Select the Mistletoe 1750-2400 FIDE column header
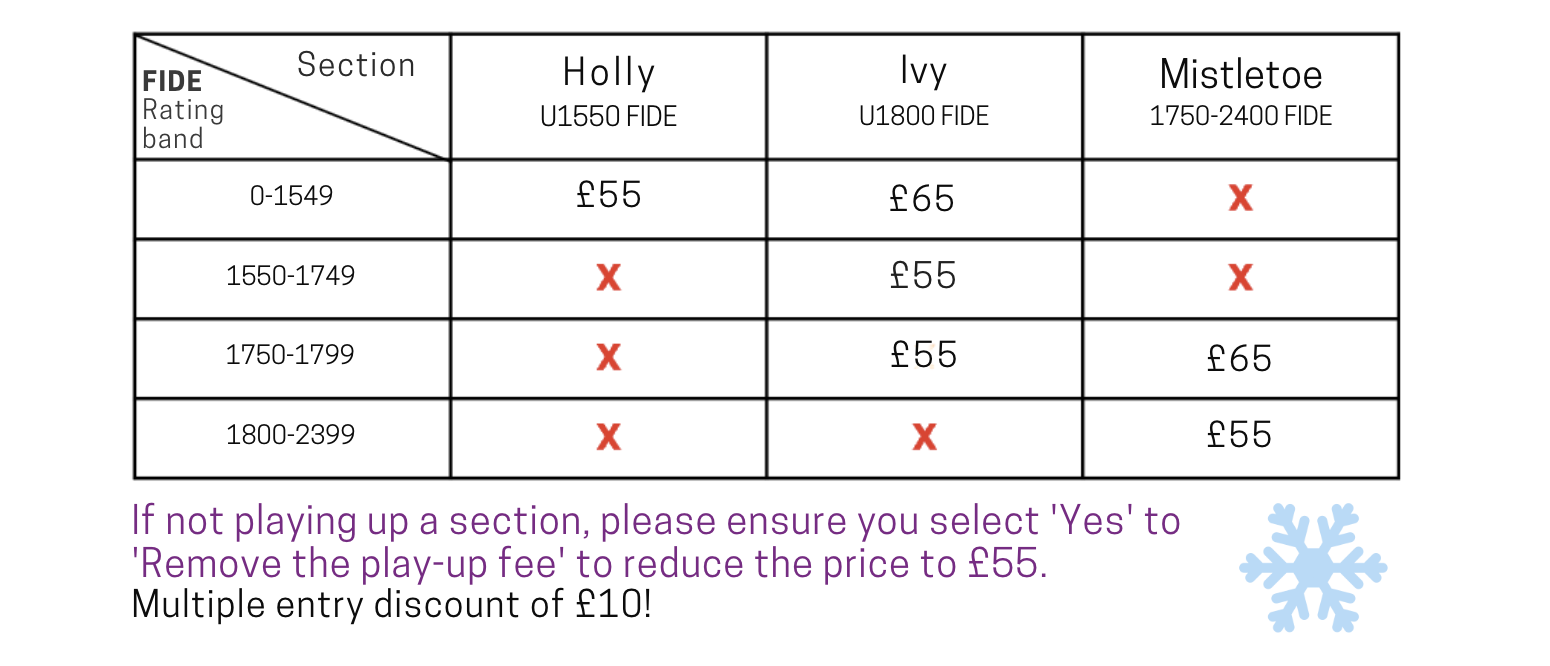The height and width of the screenshot is (666, 1550). (1240, 93)
